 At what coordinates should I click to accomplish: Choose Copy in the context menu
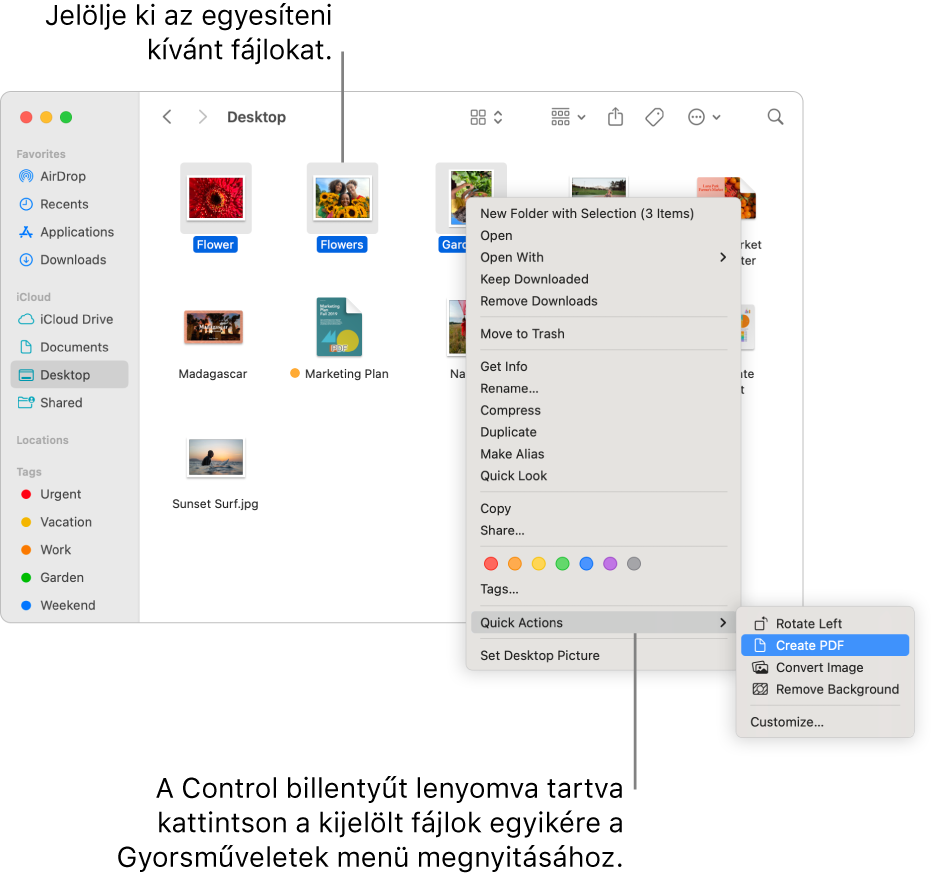click(x=495, y=509)
